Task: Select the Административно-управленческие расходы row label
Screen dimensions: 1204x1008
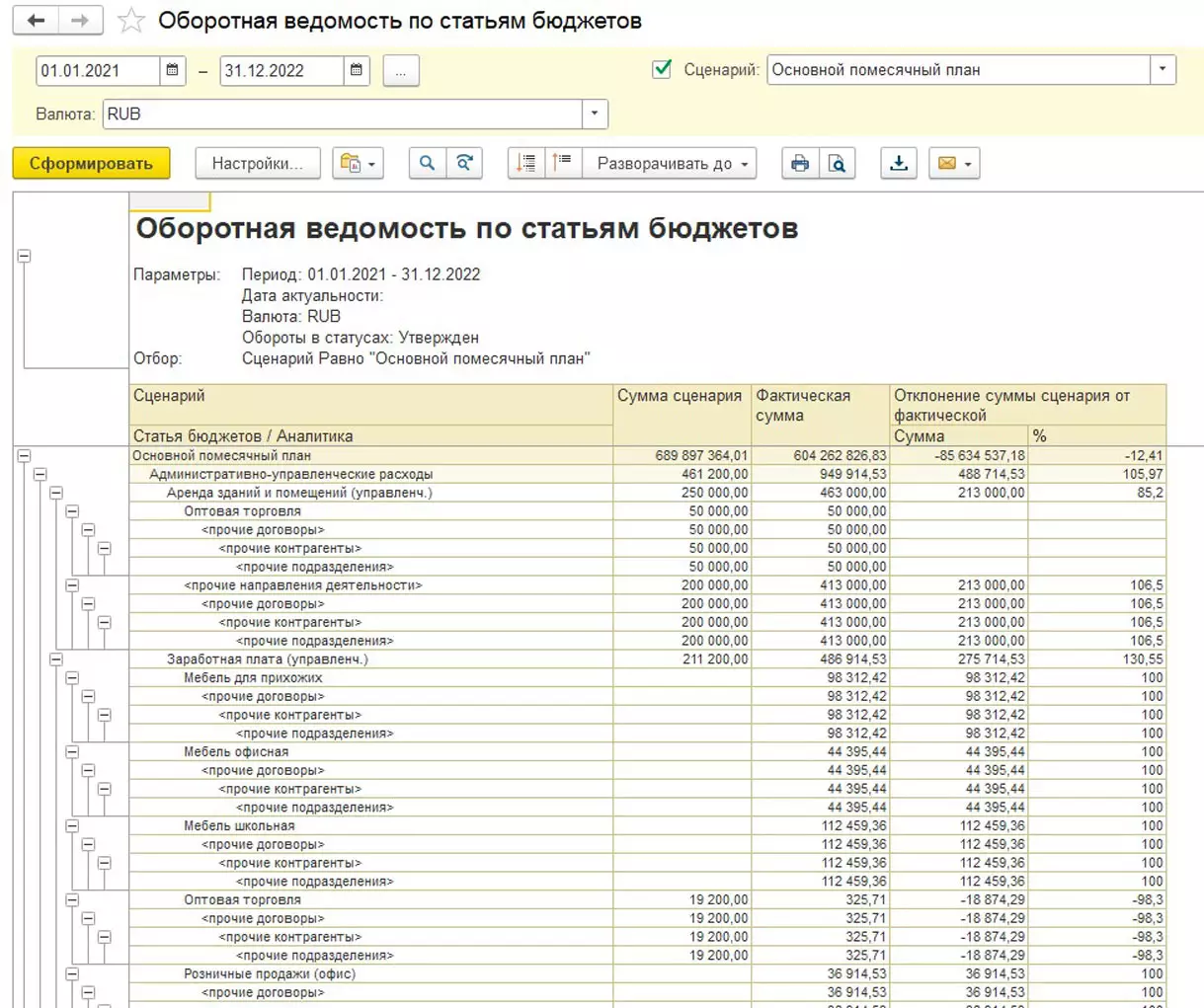Action: (x=290, y=474)
